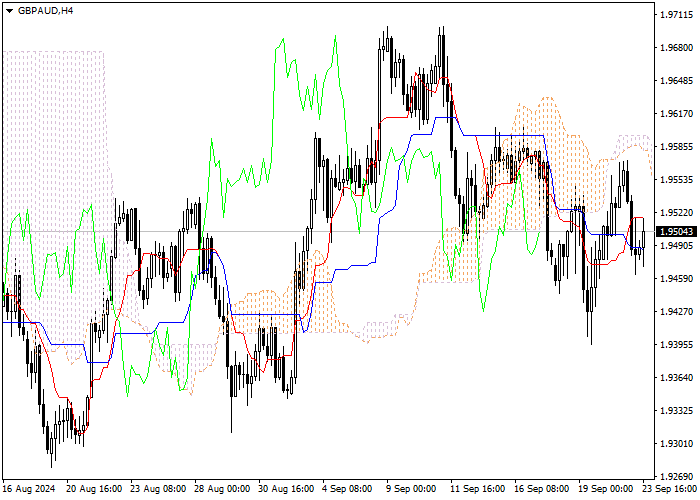The image size is (700, 500).
Task: Click the 1.96170 price axis label
Action: [677, 114]
